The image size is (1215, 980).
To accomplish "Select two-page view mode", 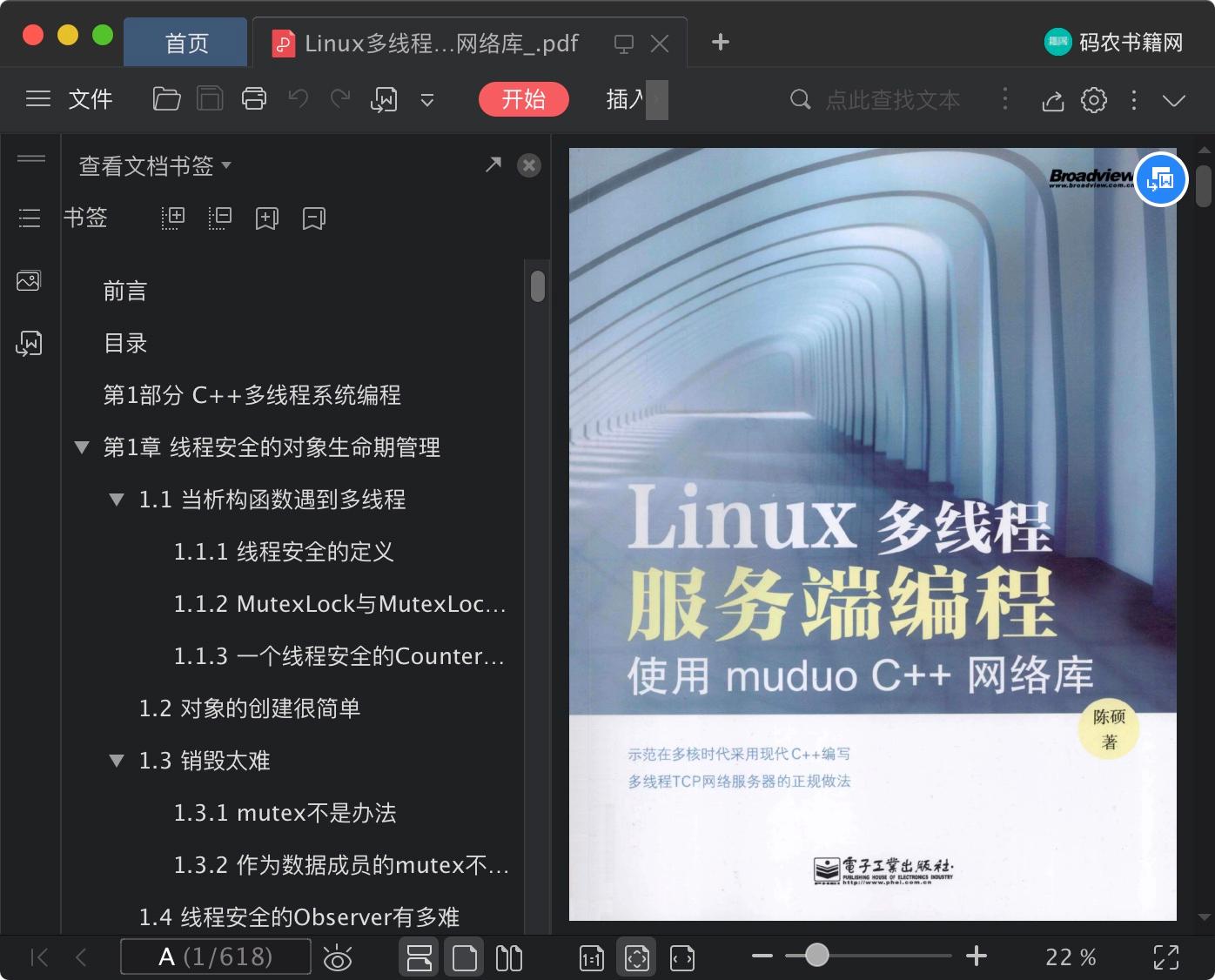I will pos(509,958).
